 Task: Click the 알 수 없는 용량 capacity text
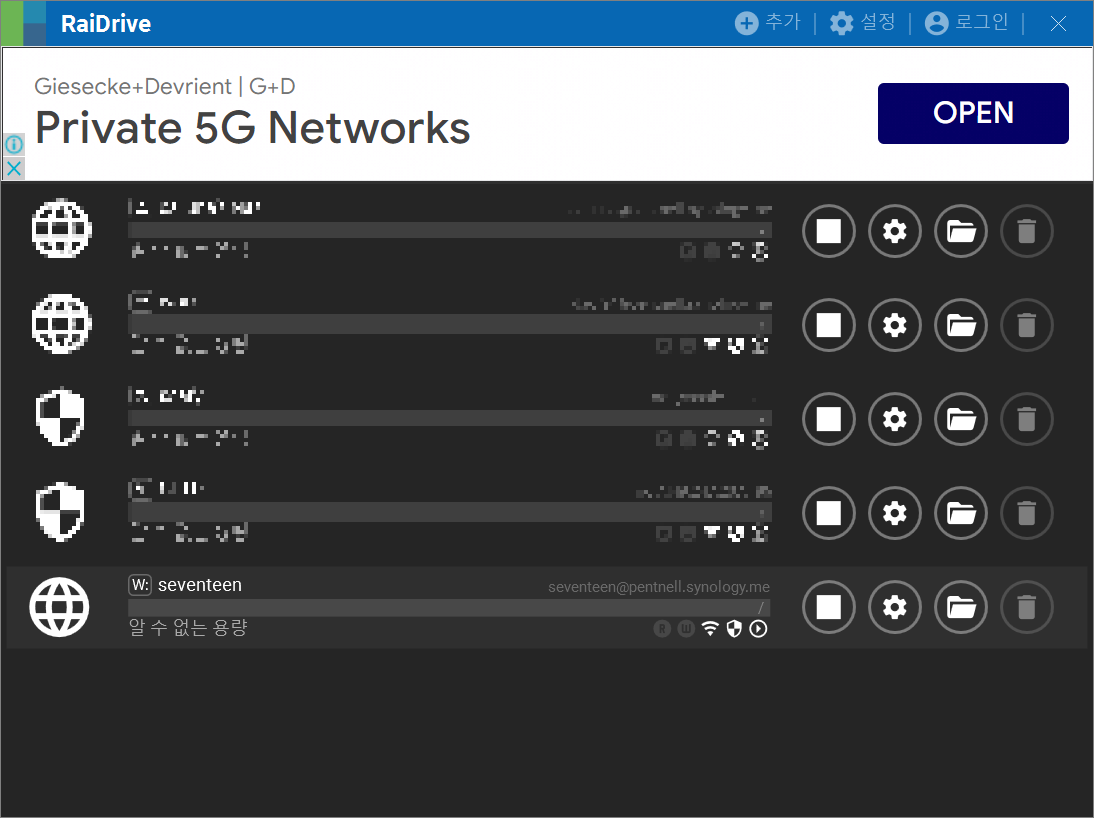coord(188,627)
